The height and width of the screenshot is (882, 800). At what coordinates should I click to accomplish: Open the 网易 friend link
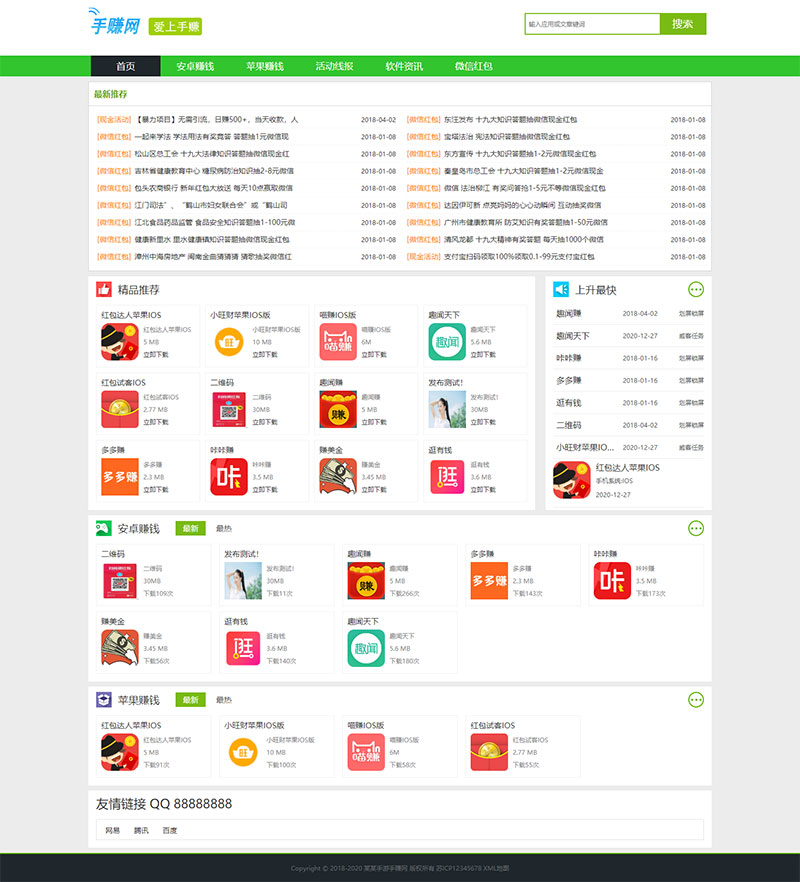tap(113, 830)
